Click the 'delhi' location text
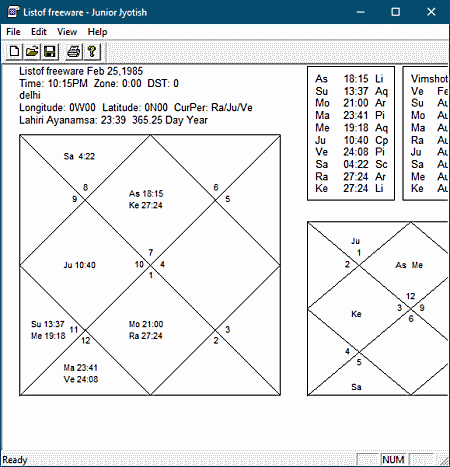Viewport: 450px width, 467px height. [30, 95]
